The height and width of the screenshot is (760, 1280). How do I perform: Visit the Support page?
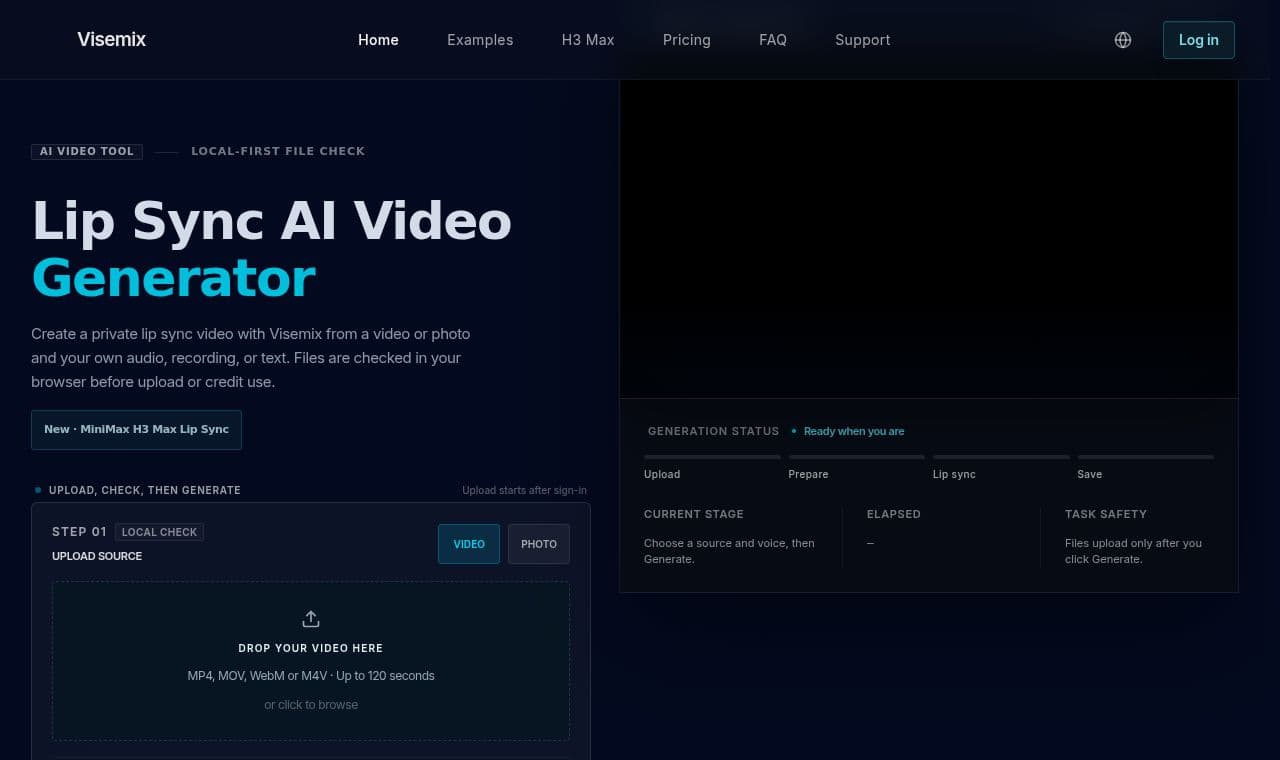pyautogui.click(x=863, y=40)
